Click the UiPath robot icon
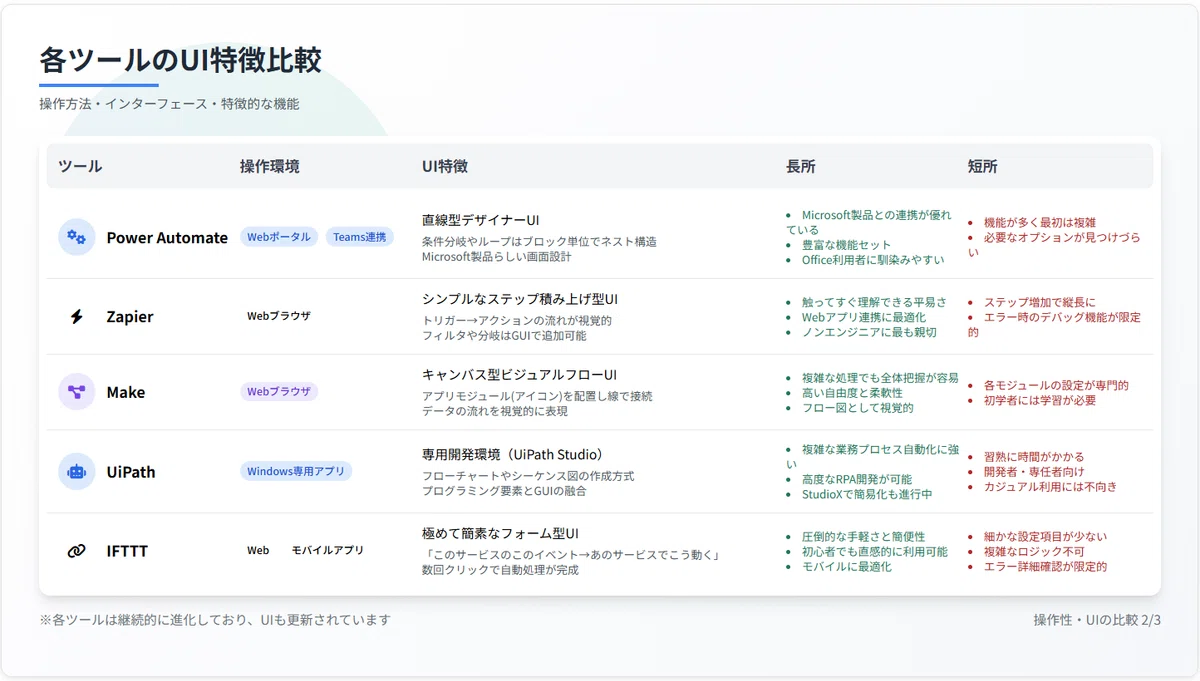 click(x=76, y=471)
